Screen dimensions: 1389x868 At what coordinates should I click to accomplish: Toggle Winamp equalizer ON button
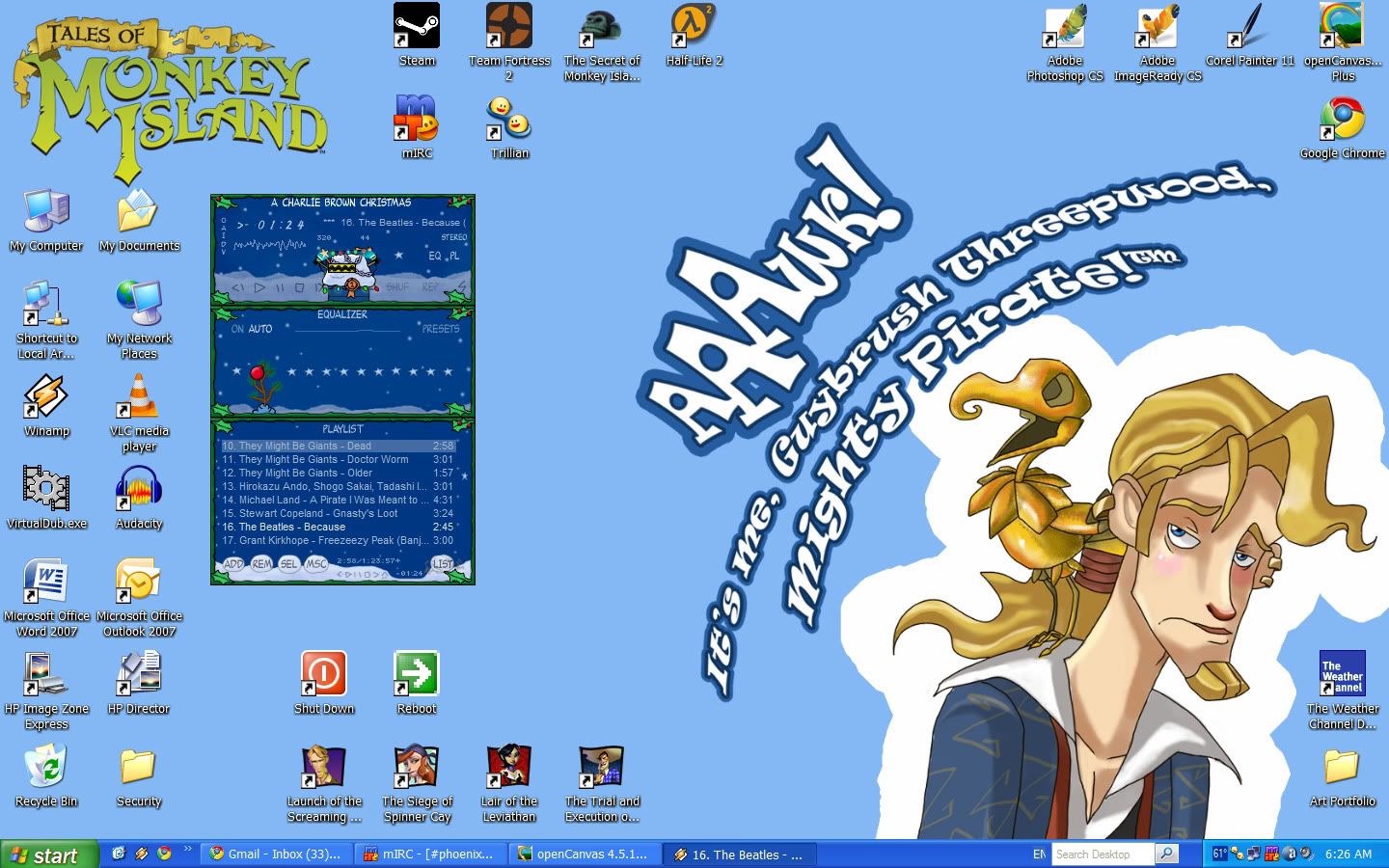coord(237,329)
